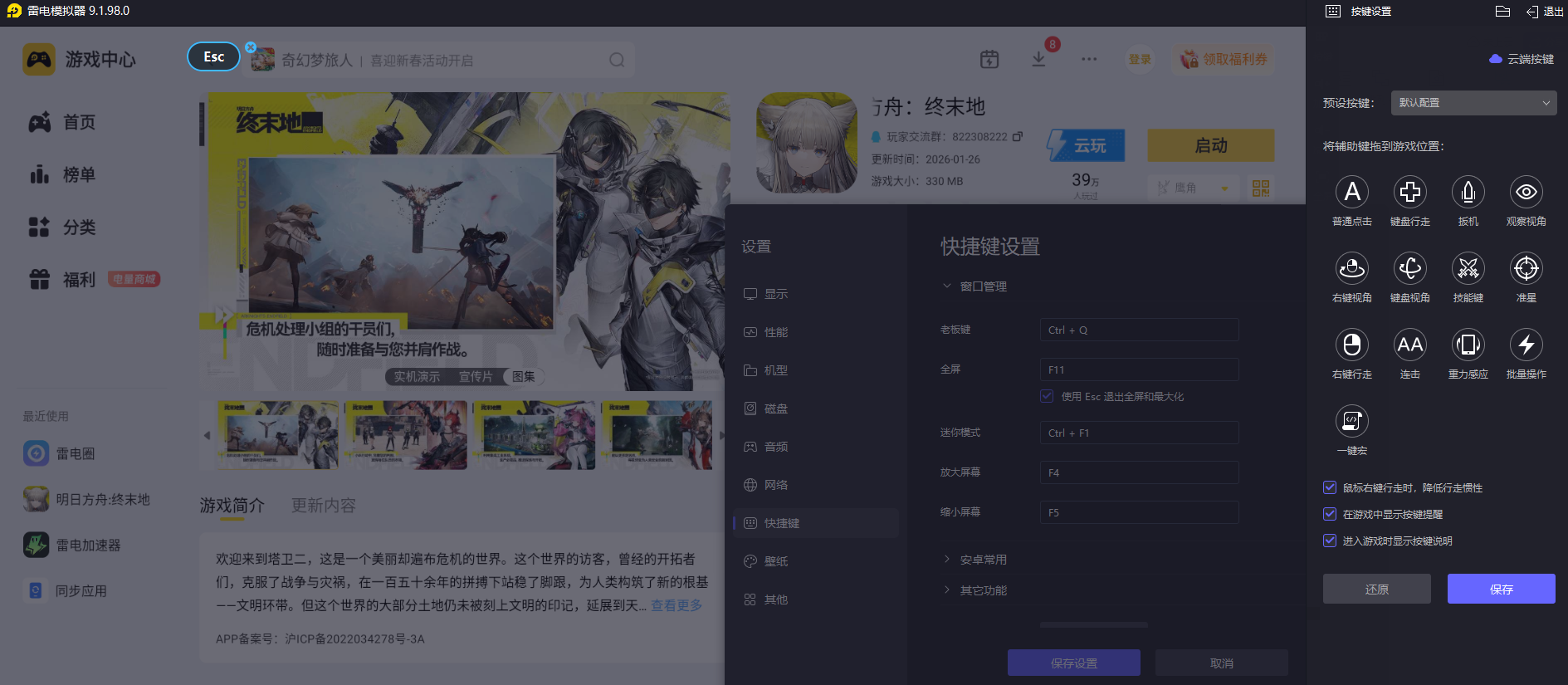This screenshot has width=1568, height=685.
Task: Open the dropdown beside the 启动 button
Action: (1194, 188)
